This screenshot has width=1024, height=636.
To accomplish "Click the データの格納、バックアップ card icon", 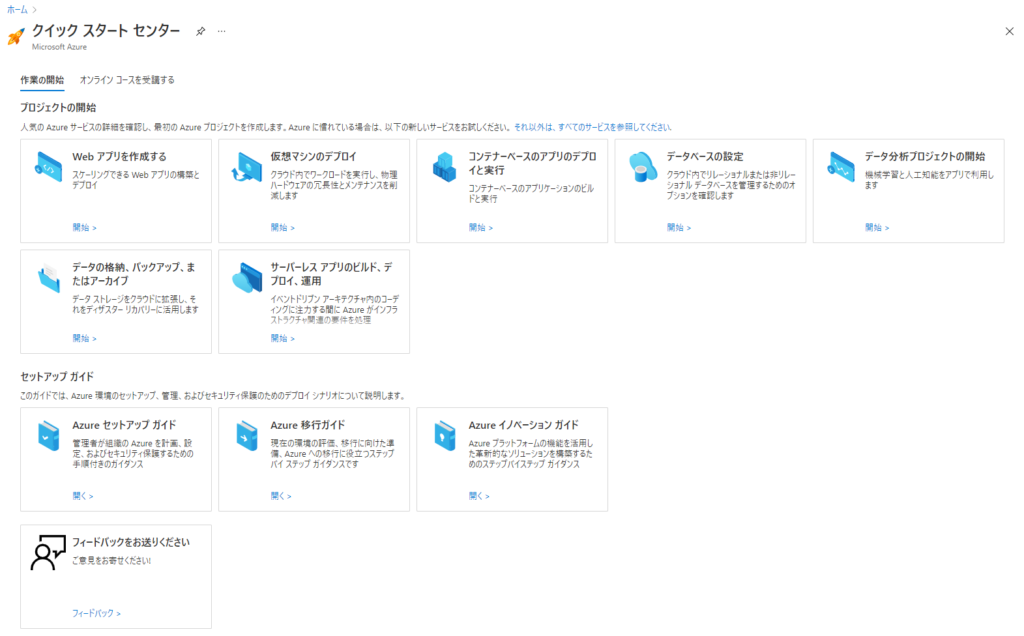I will click(x=48, y=278).
